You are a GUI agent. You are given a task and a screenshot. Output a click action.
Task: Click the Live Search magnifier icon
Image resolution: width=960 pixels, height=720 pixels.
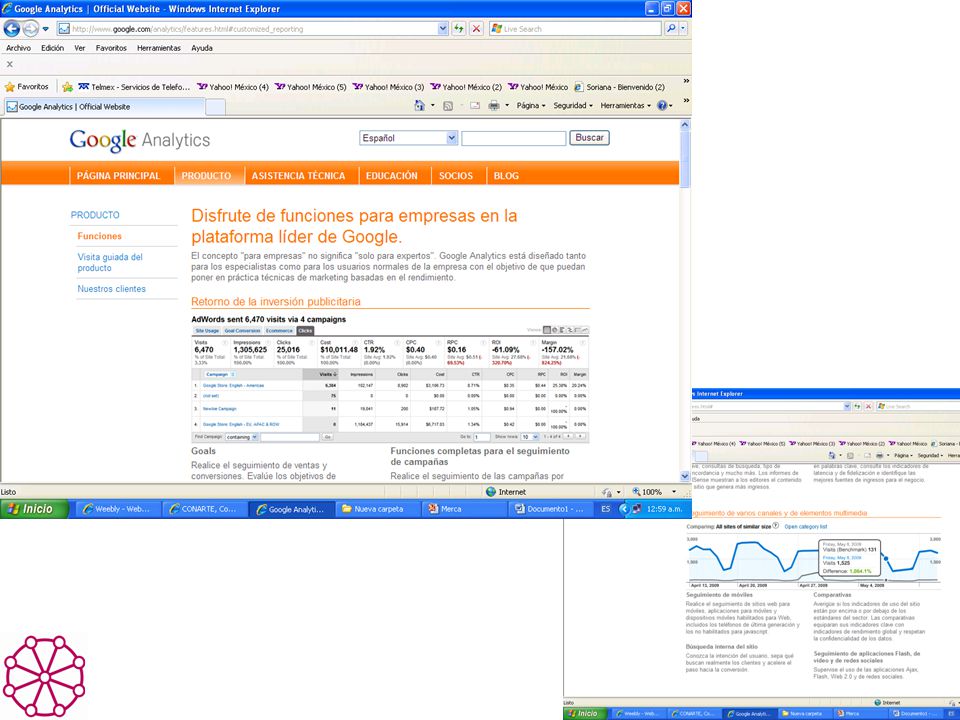click(x=671, y=28)
